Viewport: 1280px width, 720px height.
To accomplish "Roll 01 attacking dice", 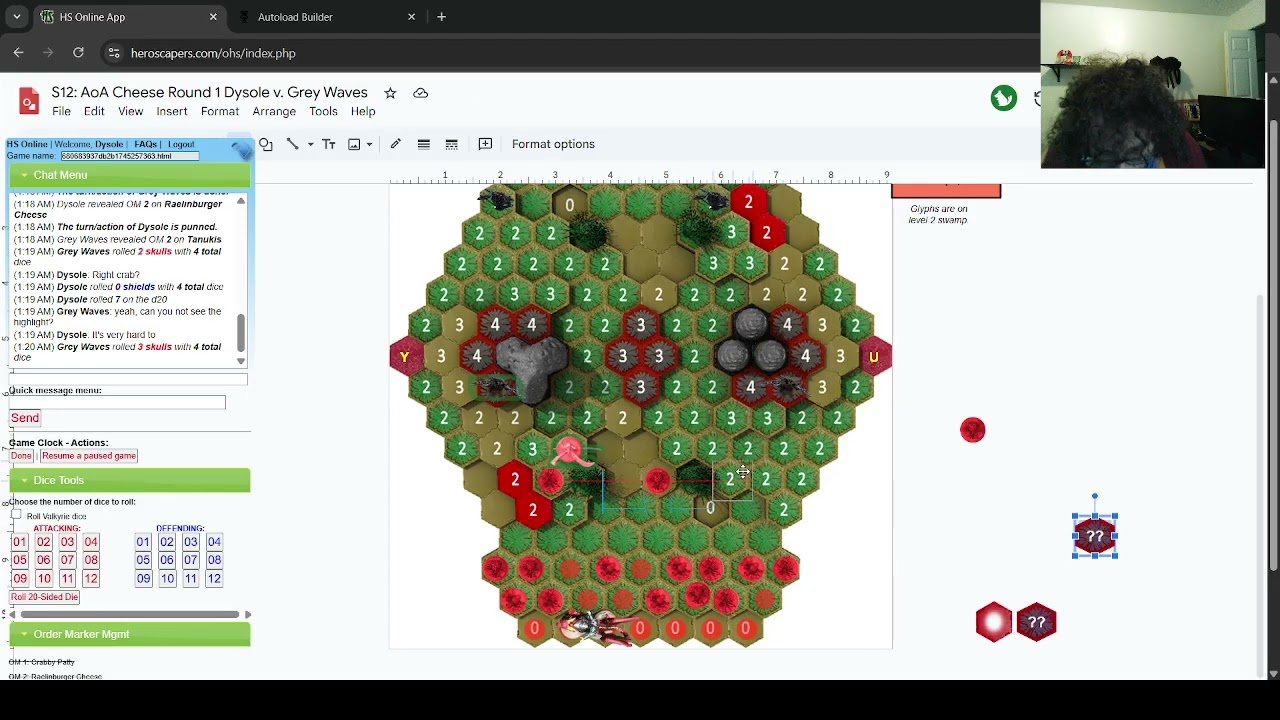I will pyautogui.click(x=19, y=542).
